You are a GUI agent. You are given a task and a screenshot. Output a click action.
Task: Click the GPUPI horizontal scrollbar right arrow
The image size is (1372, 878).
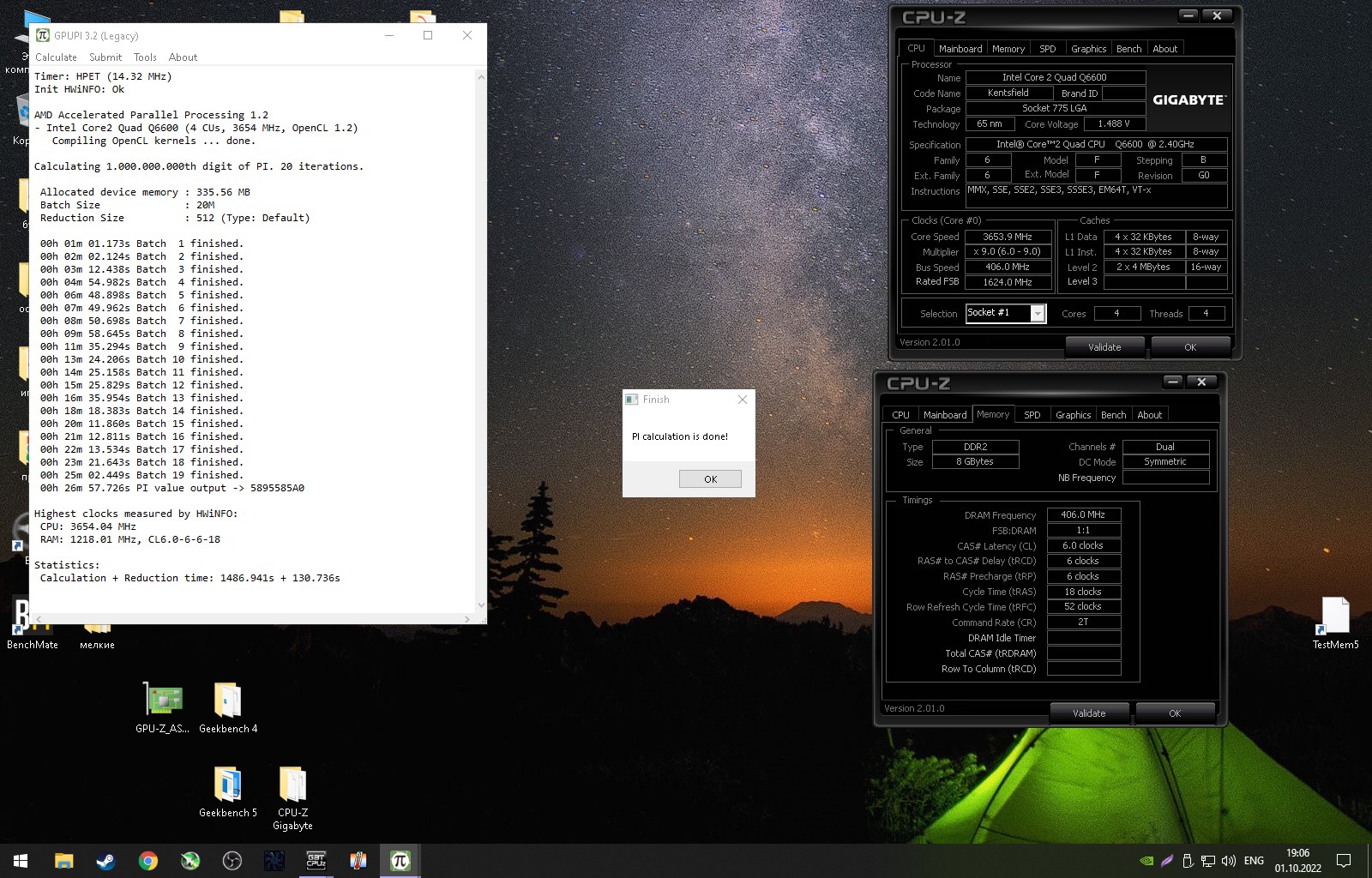[466, 618]
